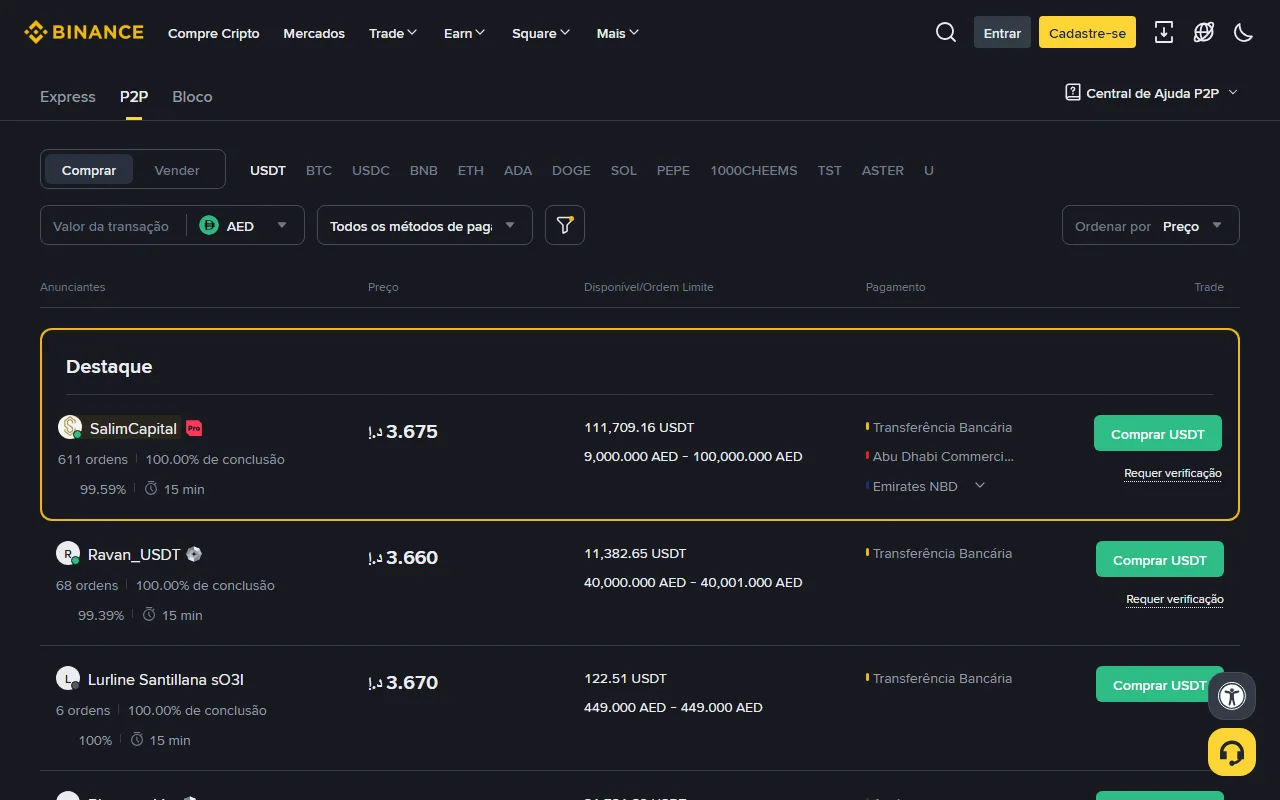Click the 111,709.16 USDT available amount
This screenshot has height=800, width=1280.
(639, 427)
